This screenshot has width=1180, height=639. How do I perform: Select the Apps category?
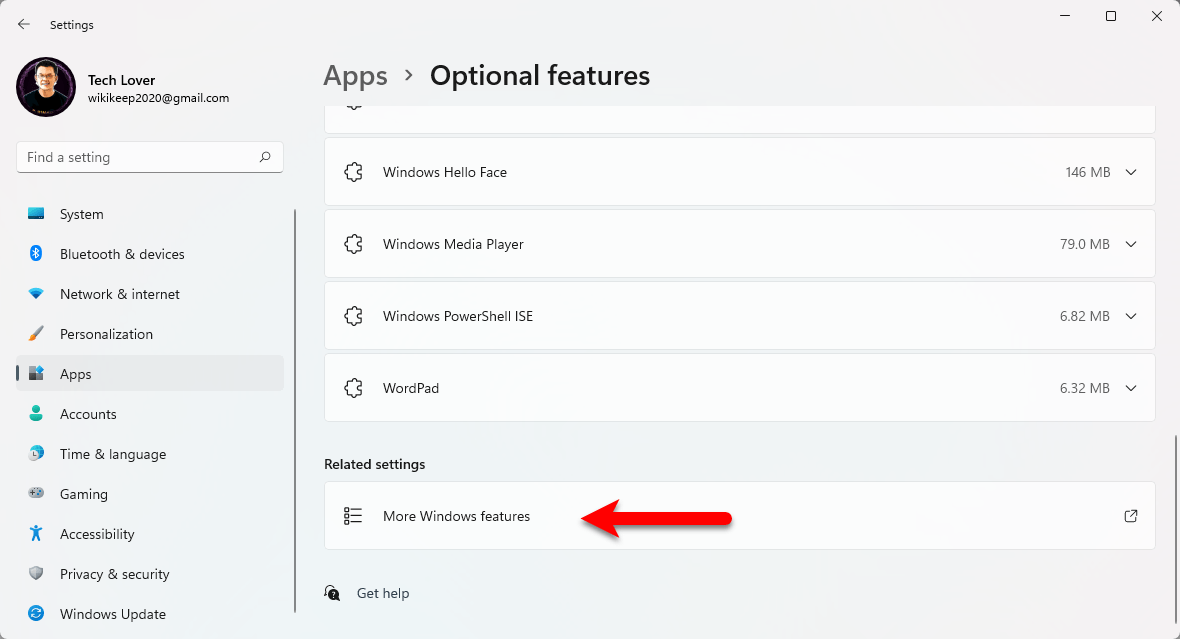click(x=150, y=374)
